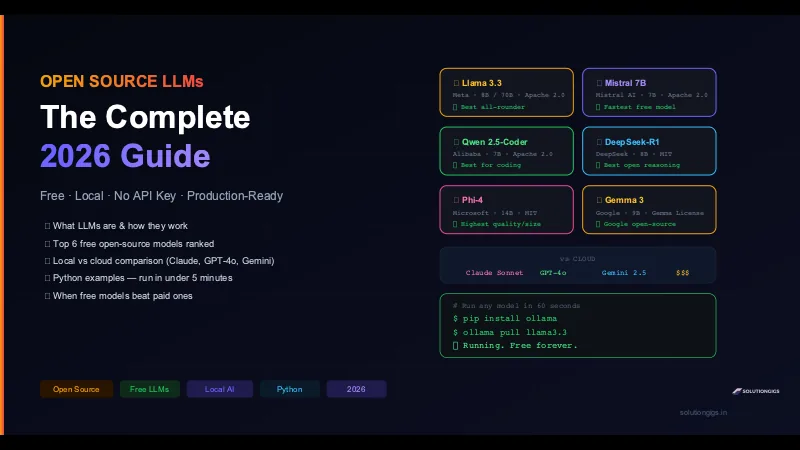Click the Open Source tag

click(x=77, y=389)
